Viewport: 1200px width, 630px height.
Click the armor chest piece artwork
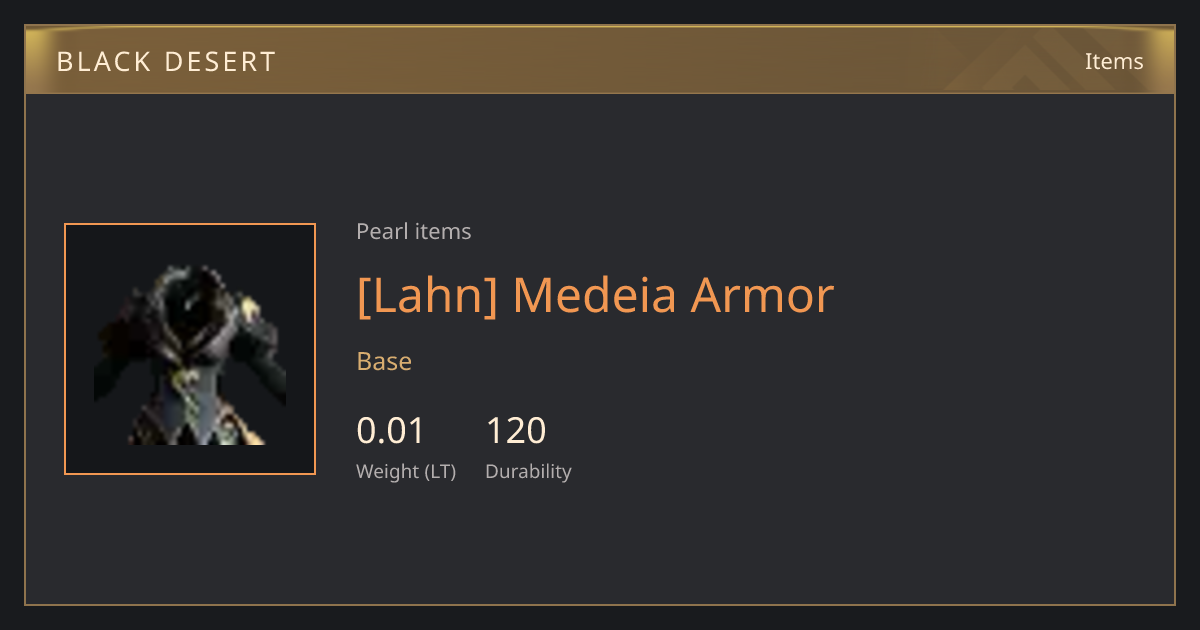[190, 355]
